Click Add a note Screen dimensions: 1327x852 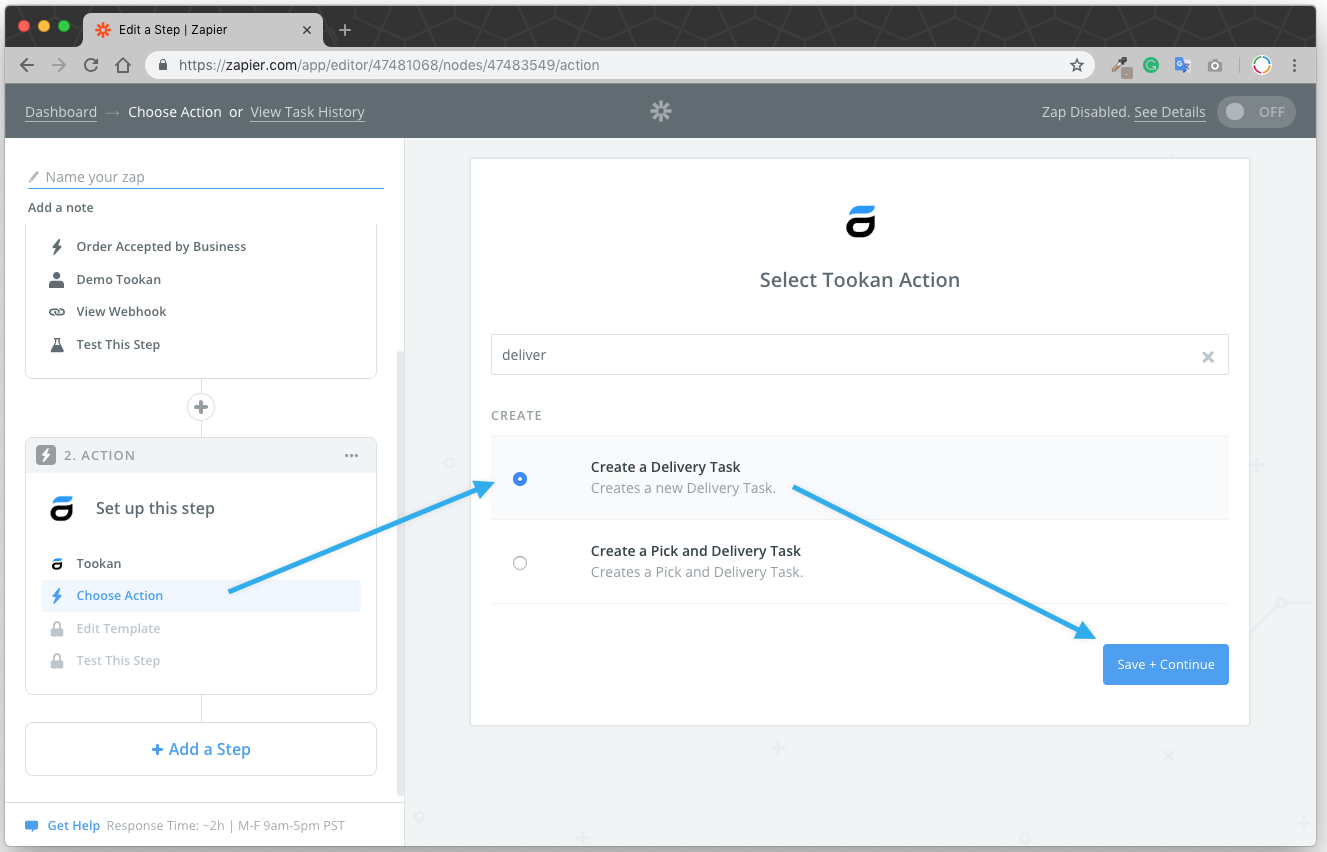(x=61, y=208)
